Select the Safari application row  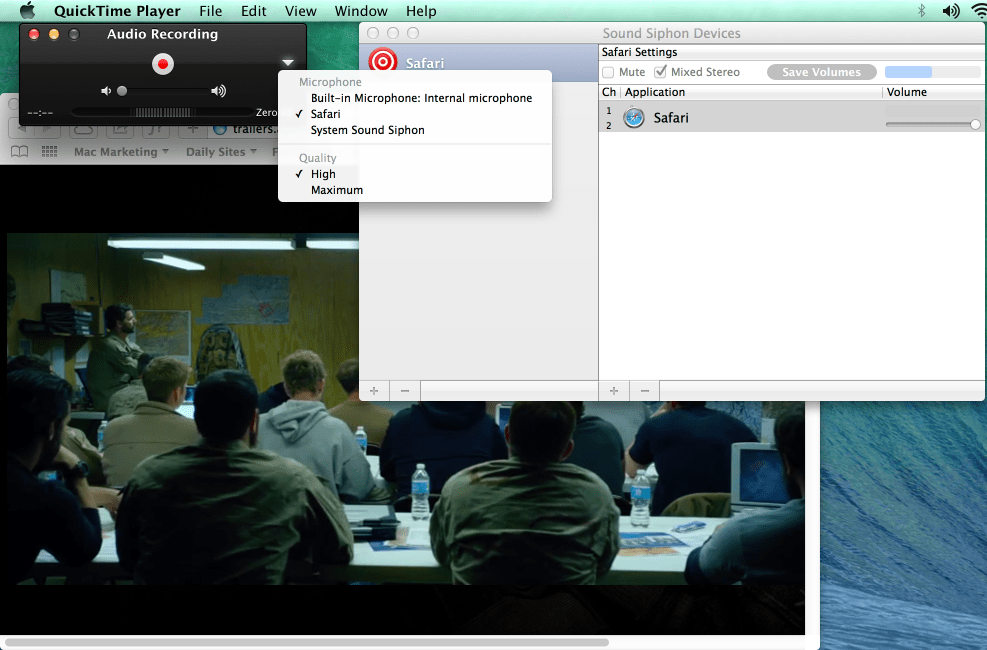click(792, 118)
